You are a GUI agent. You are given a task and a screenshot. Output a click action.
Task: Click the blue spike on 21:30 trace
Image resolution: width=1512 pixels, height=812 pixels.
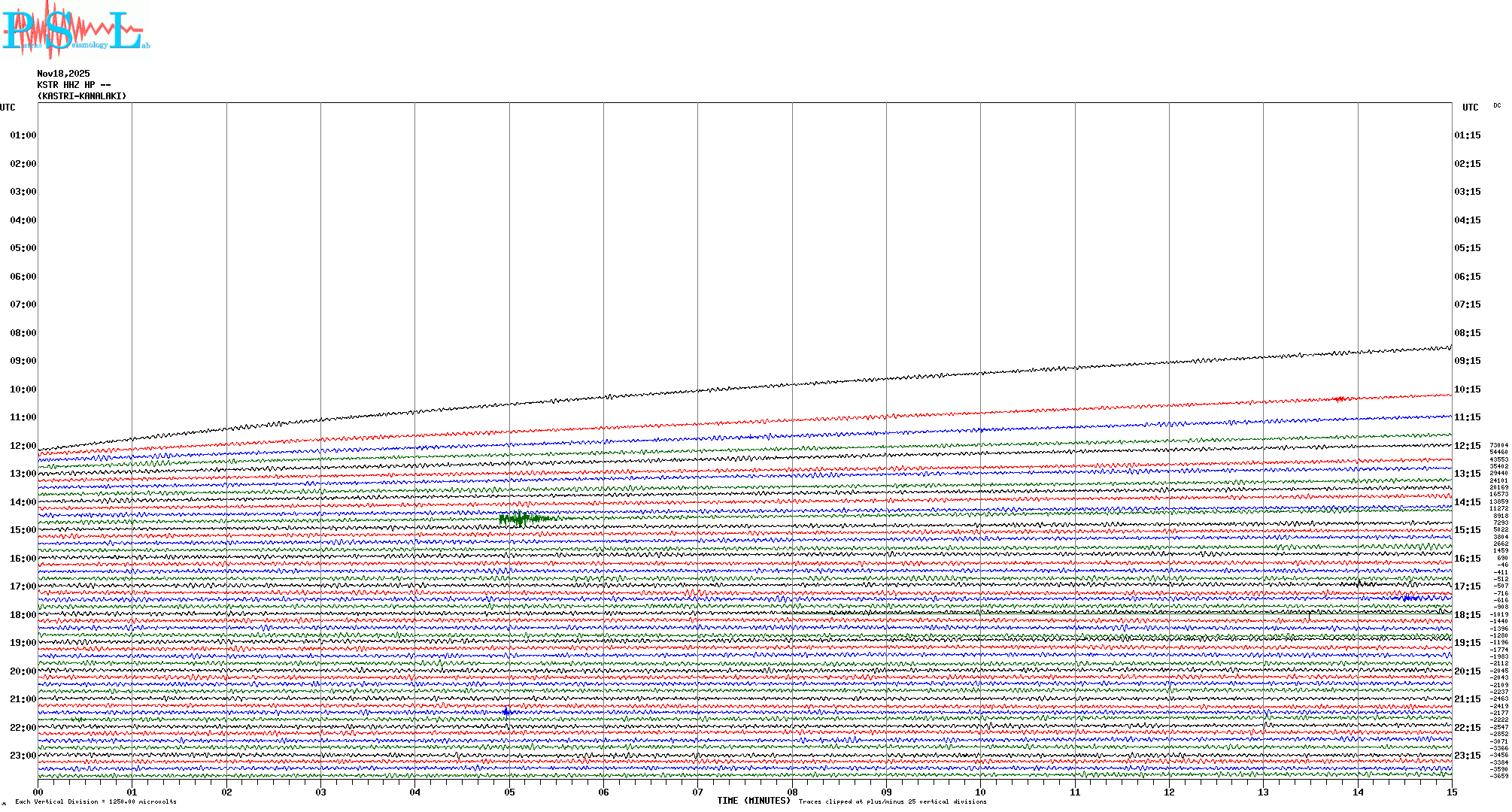point(507,710)
